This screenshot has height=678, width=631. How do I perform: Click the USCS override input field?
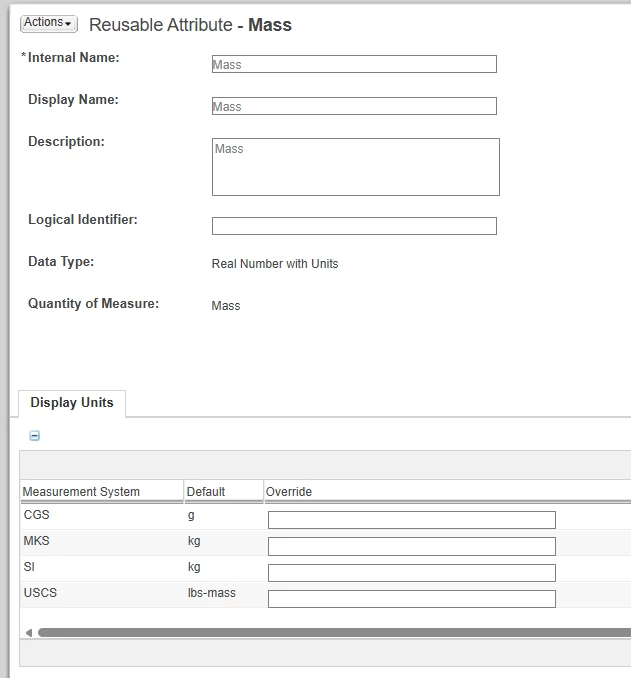412,599
